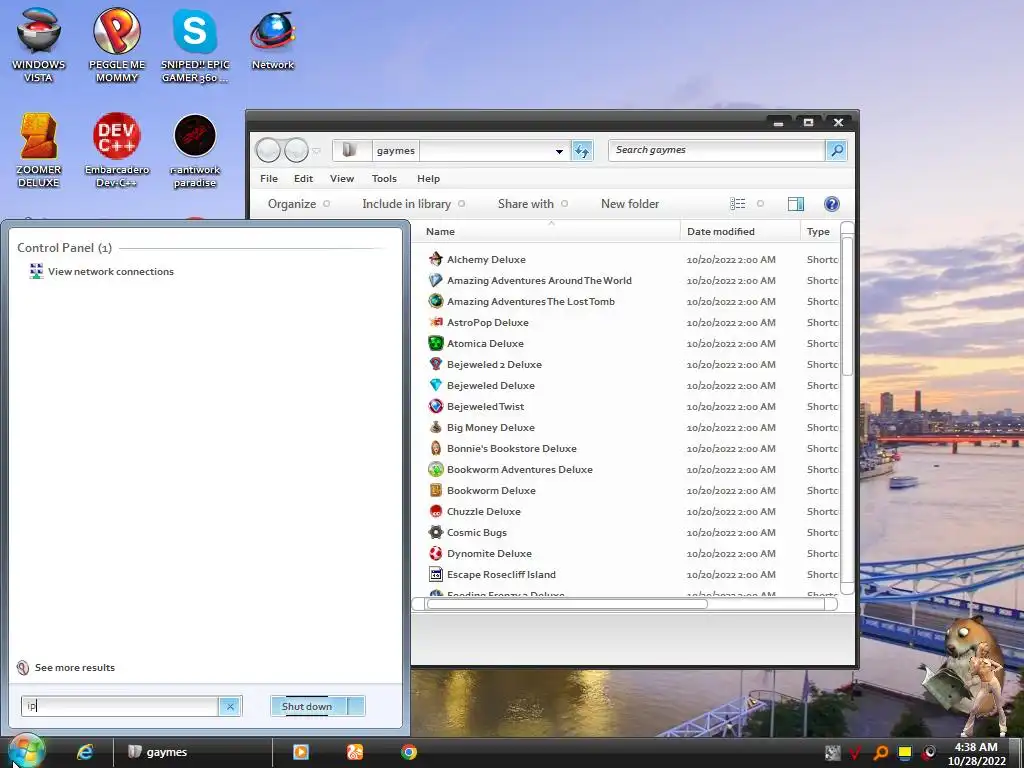This screenshot has height=768, width=1024.
Task: Click the refresh button beside the address bar
Action: coord(582,151)
